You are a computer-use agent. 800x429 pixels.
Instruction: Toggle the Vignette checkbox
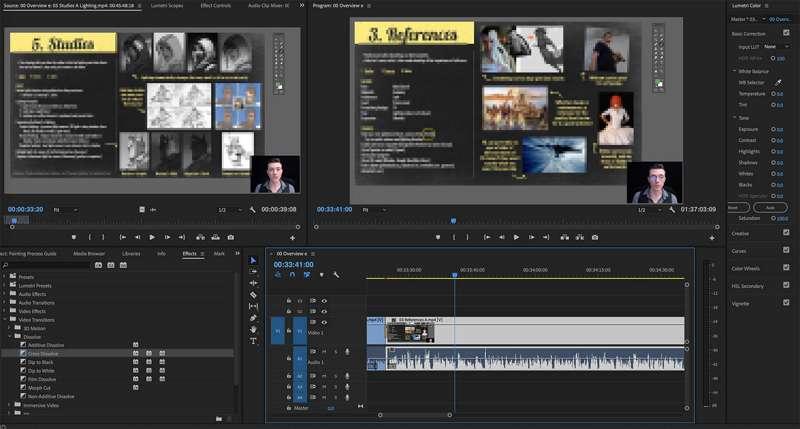point(786,302)
